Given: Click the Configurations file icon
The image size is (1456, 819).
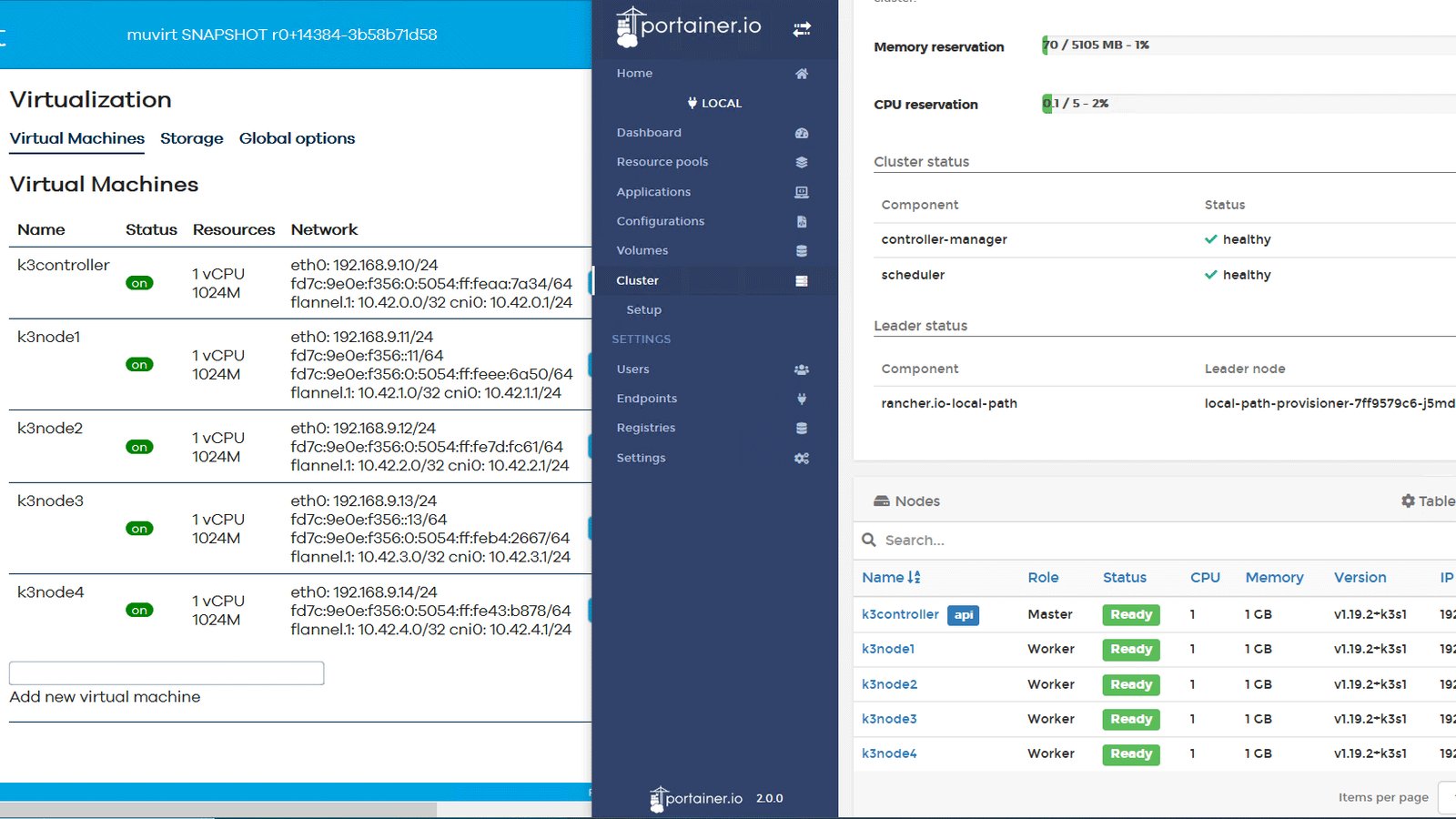Looking at the screenshot, I should (802, 221).
